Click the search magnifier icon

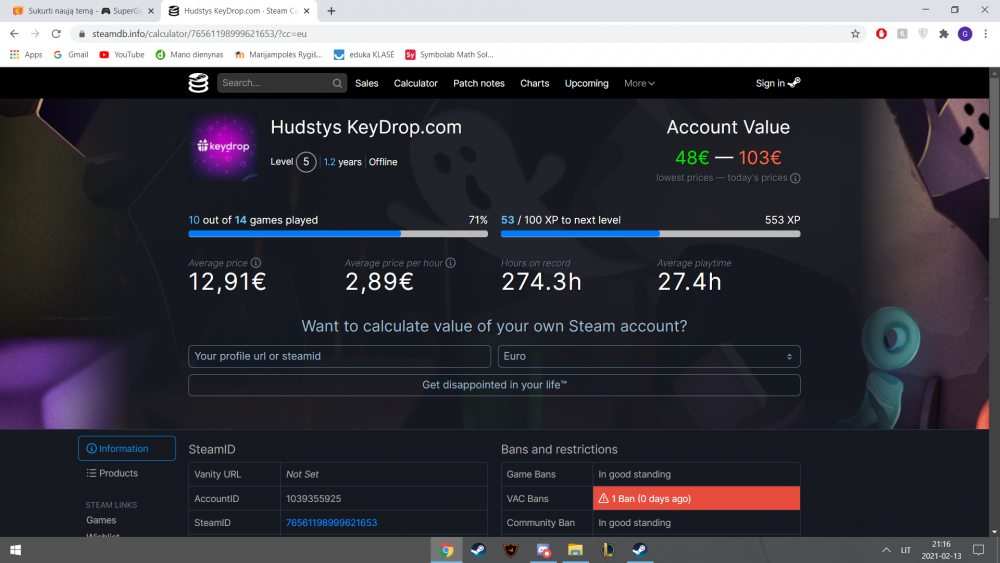coord(337,84)
